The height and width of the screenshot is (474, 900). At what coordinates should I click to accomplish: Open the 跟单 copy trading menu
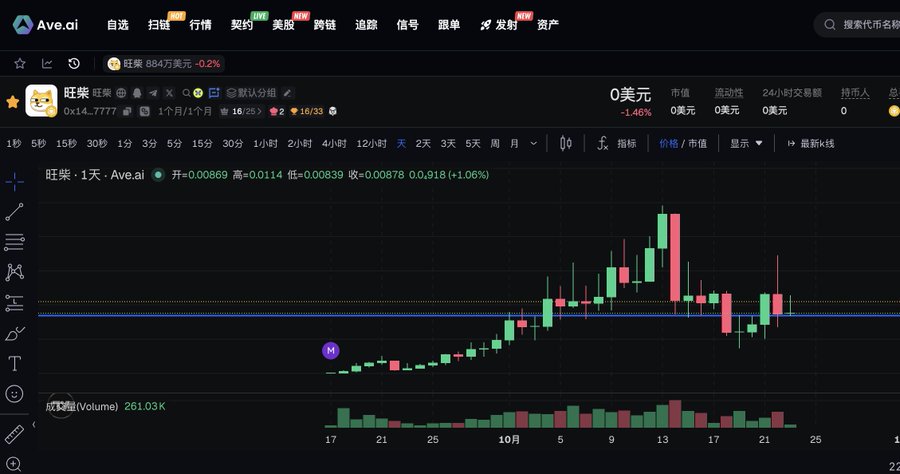449,25
